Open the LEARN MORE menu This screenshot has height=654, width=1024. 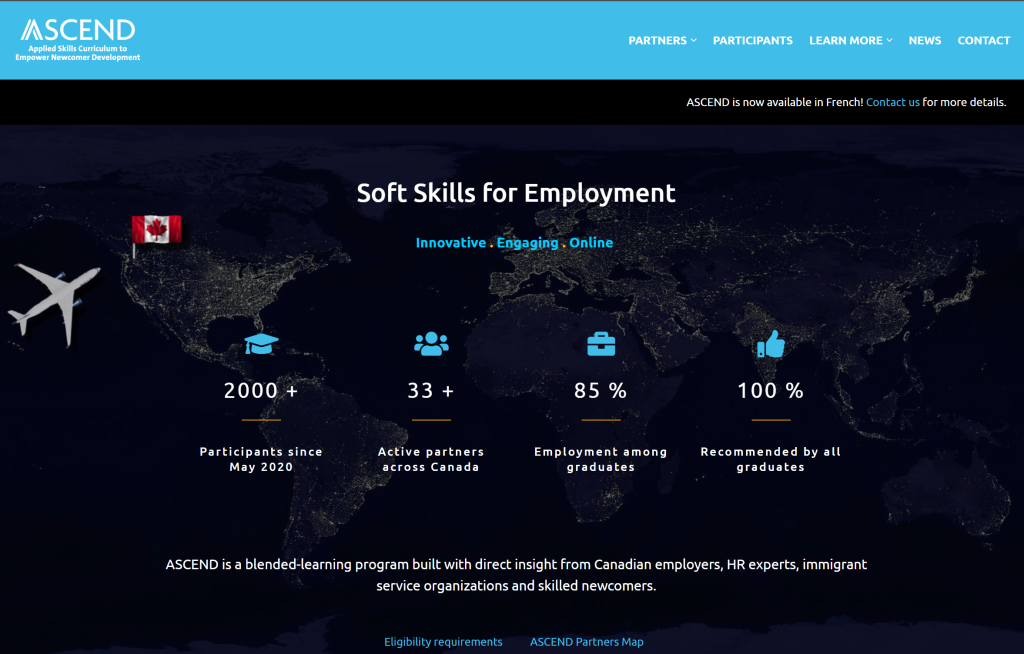click(x=846, y=41)
